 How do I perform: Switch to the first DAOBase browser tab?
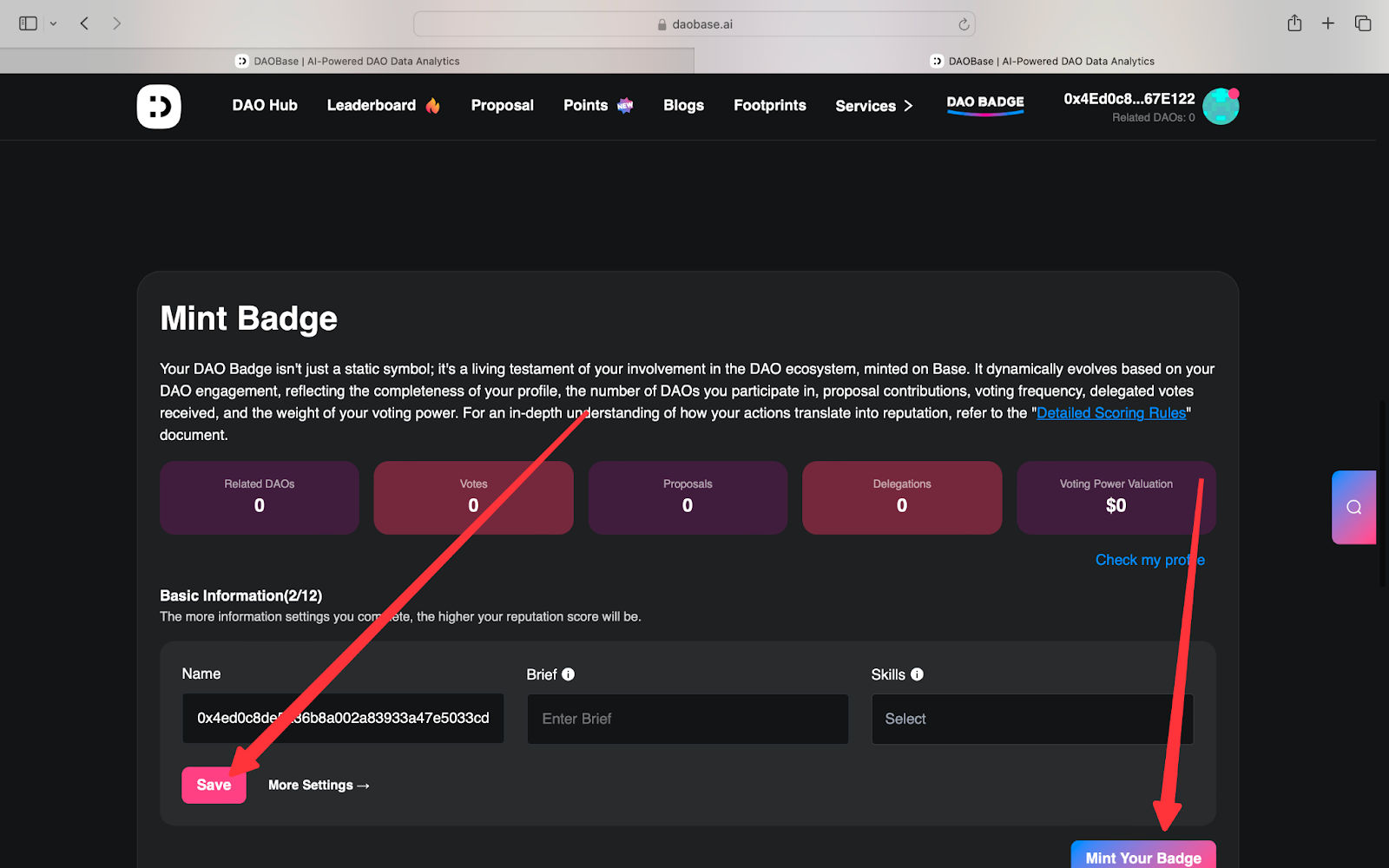[x=347, y=61]
